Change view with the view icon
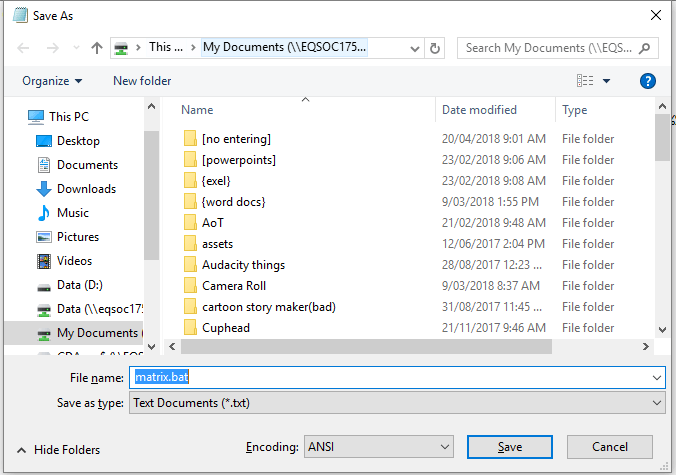The image size is (676, 475). pos(585,81)
